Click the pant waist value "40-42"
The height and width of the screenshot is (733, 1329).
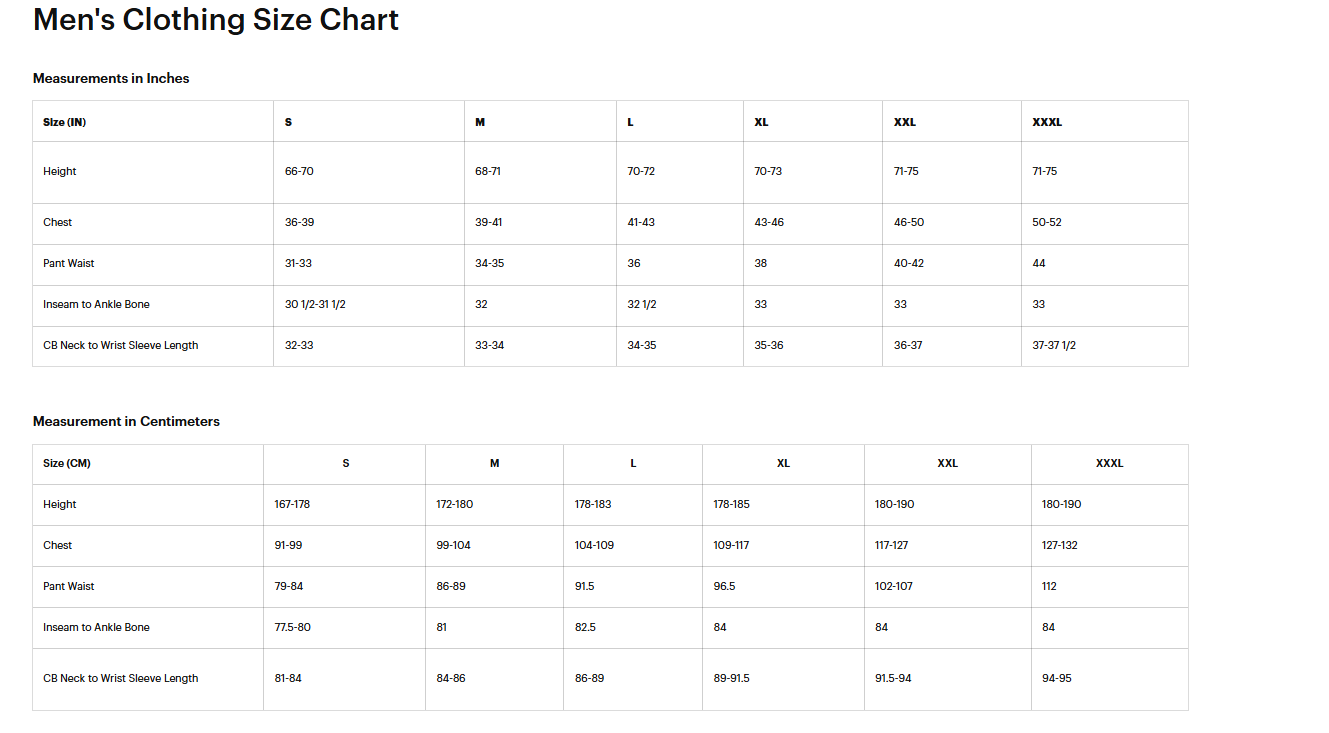[x=909, y=263]
